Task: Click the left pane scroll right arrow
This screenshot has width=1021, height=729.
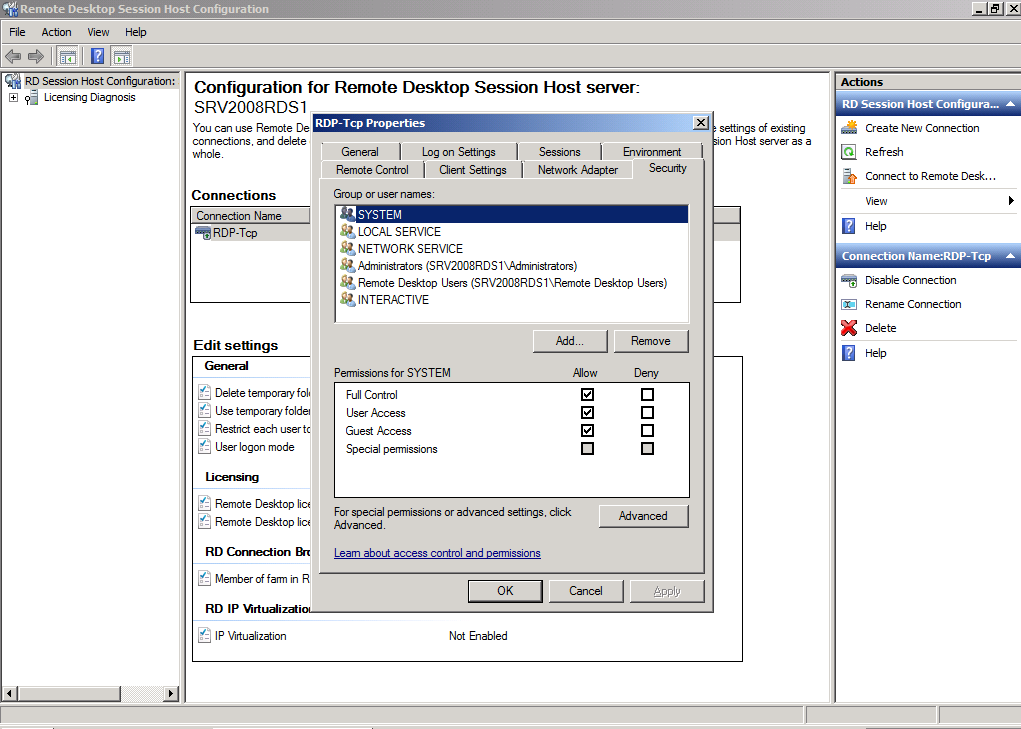Action: pyautogui.click(x=171, y=694)
